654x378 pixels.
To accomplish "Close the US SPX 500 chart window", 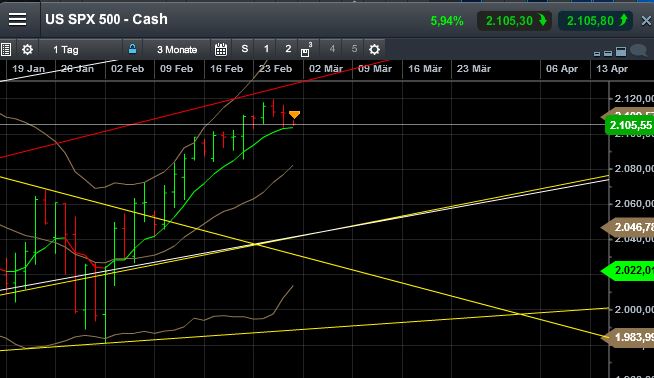I will coord(646,20).
